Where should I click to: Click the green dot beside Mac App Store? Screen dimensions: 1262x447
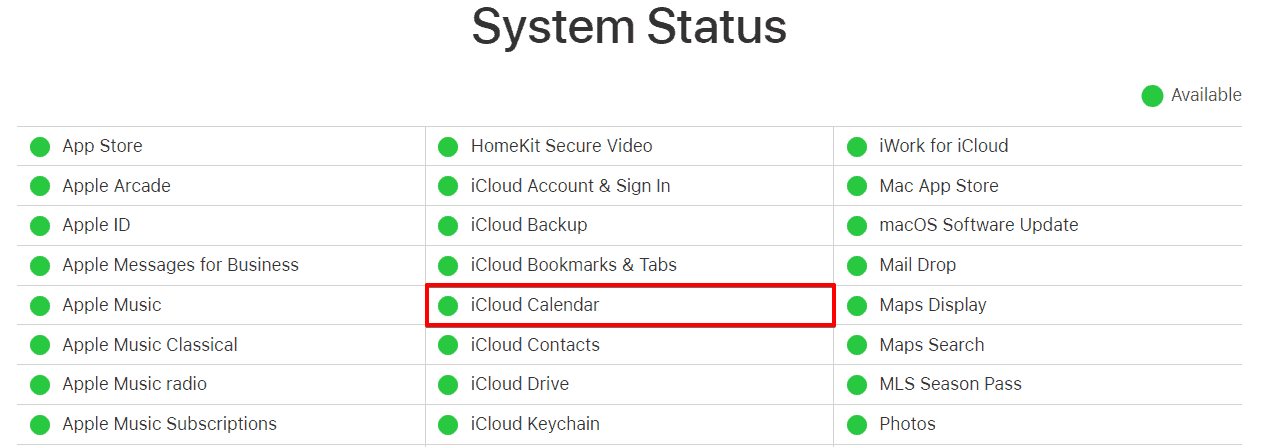pyautogui.click(x=857, y=186)
